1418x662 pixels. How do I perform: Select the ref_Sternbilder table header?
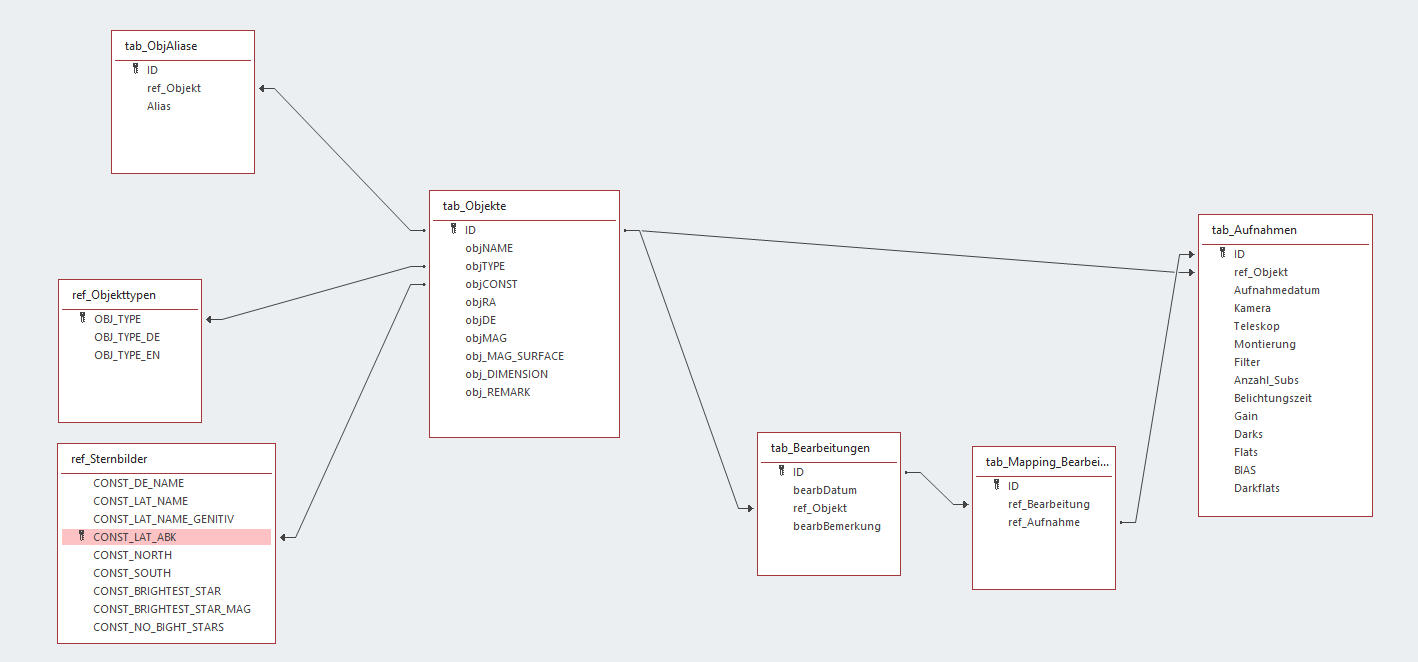[x=166, y=459]
